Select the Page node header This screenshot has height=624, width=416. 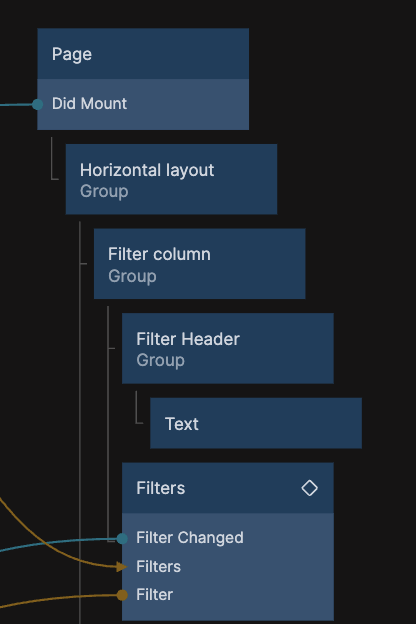(x=143, y=54)
